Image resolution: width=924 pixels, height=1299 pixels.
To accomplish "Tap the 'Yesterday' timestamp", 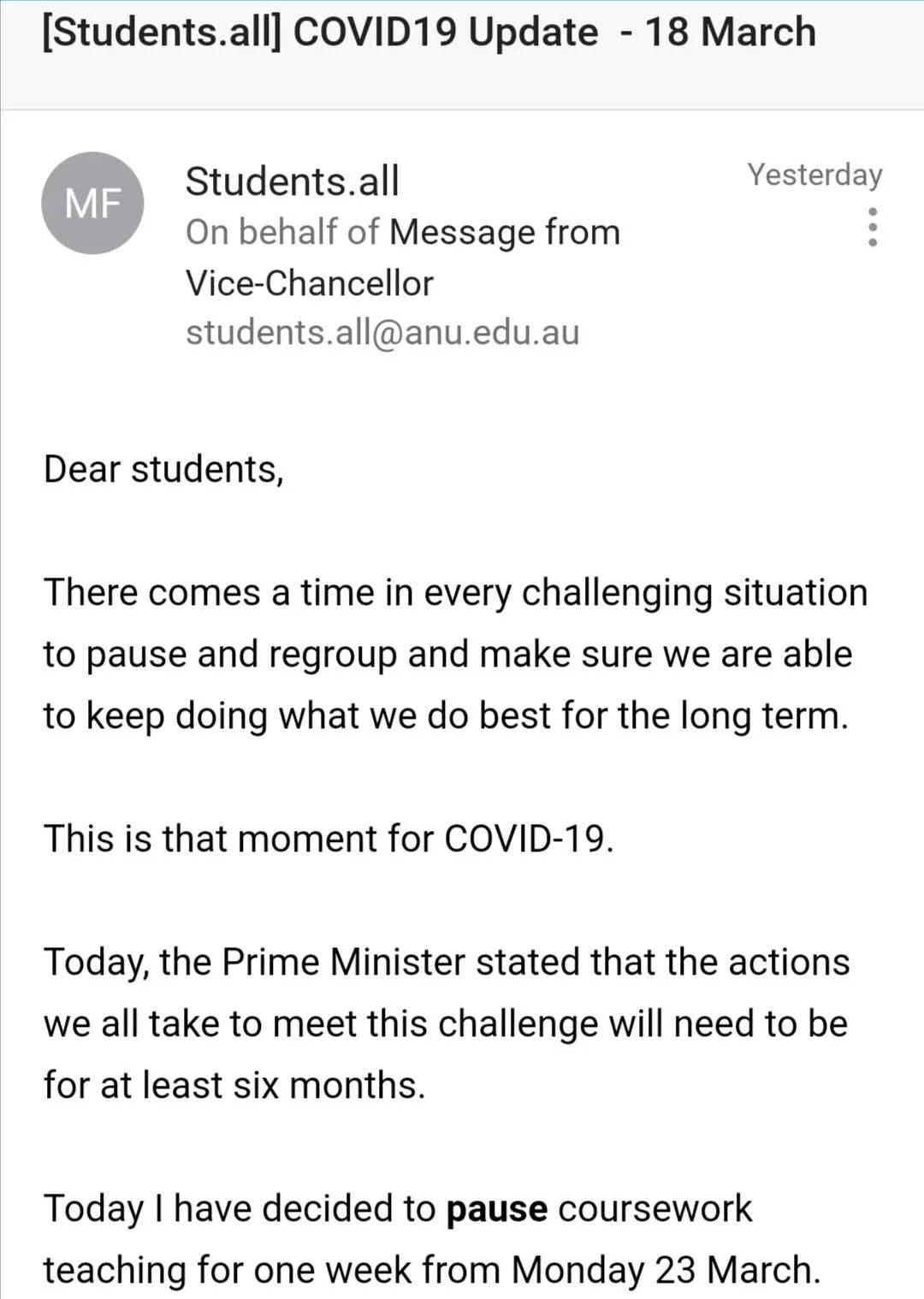I will tap(814, 175).
